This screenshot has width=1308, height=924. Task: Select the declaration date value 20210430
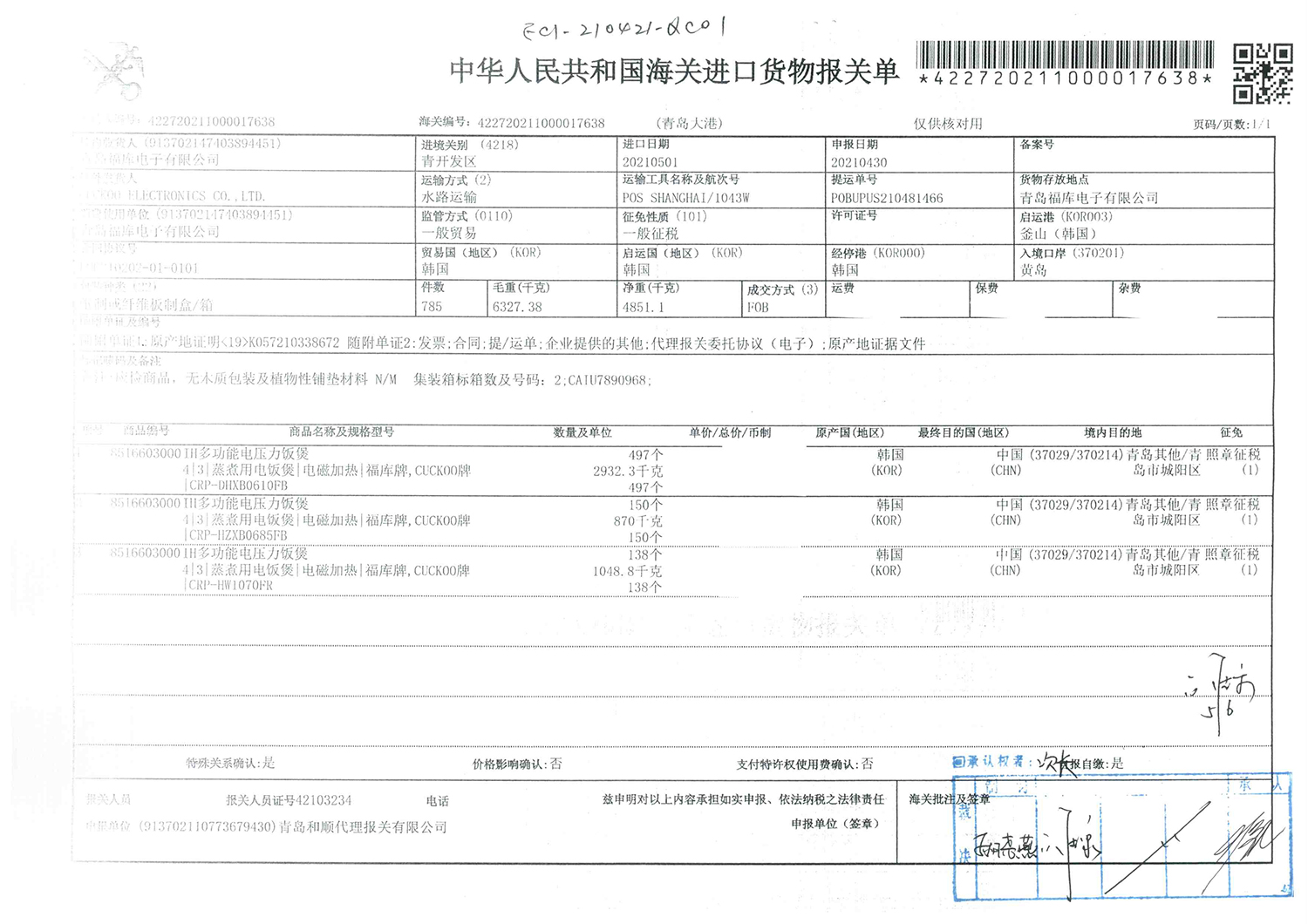[x=858, y=162]
